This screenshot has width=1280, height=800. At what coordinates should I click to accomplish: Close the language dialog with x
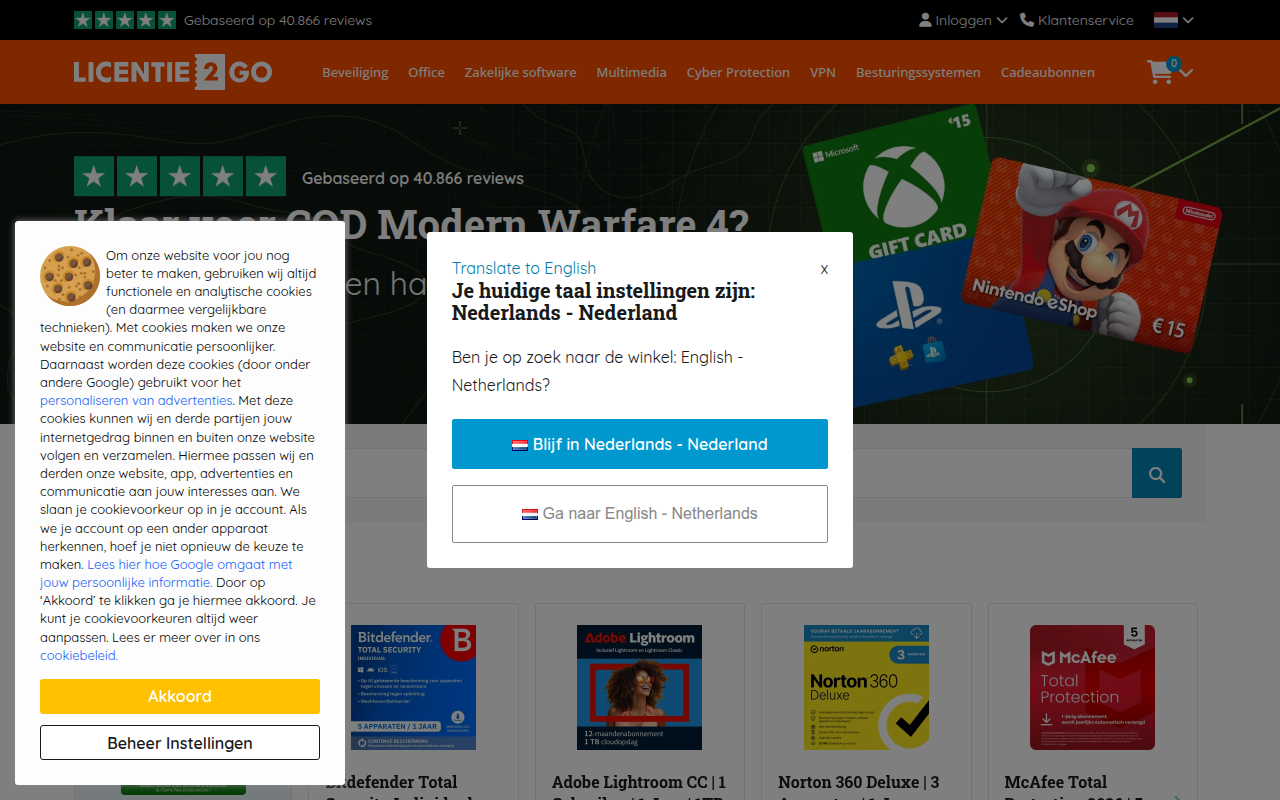824,269
